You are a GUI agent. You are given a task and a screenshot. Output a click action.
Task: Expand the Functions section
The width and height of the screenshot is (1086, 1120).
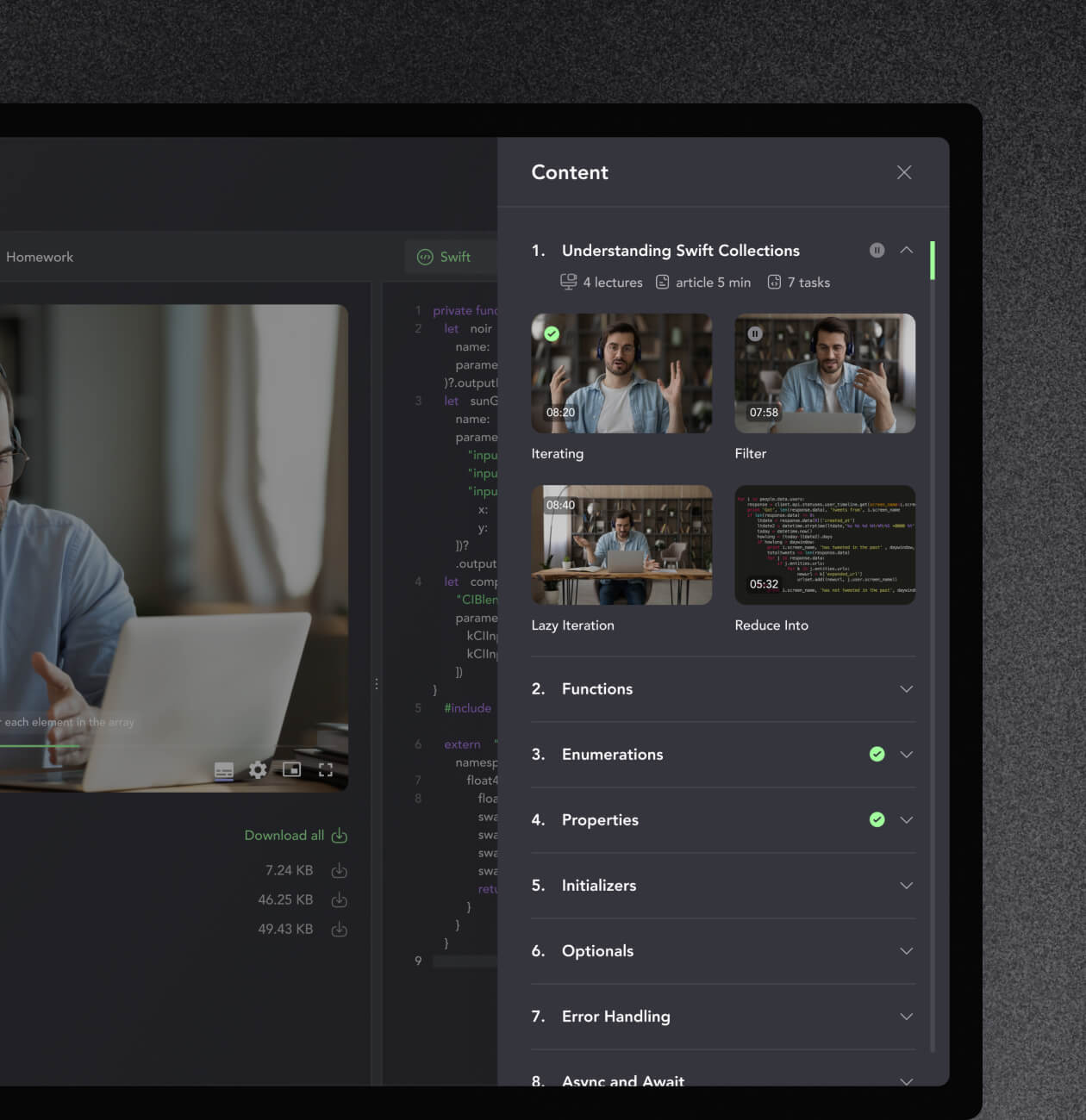point(906,689)
